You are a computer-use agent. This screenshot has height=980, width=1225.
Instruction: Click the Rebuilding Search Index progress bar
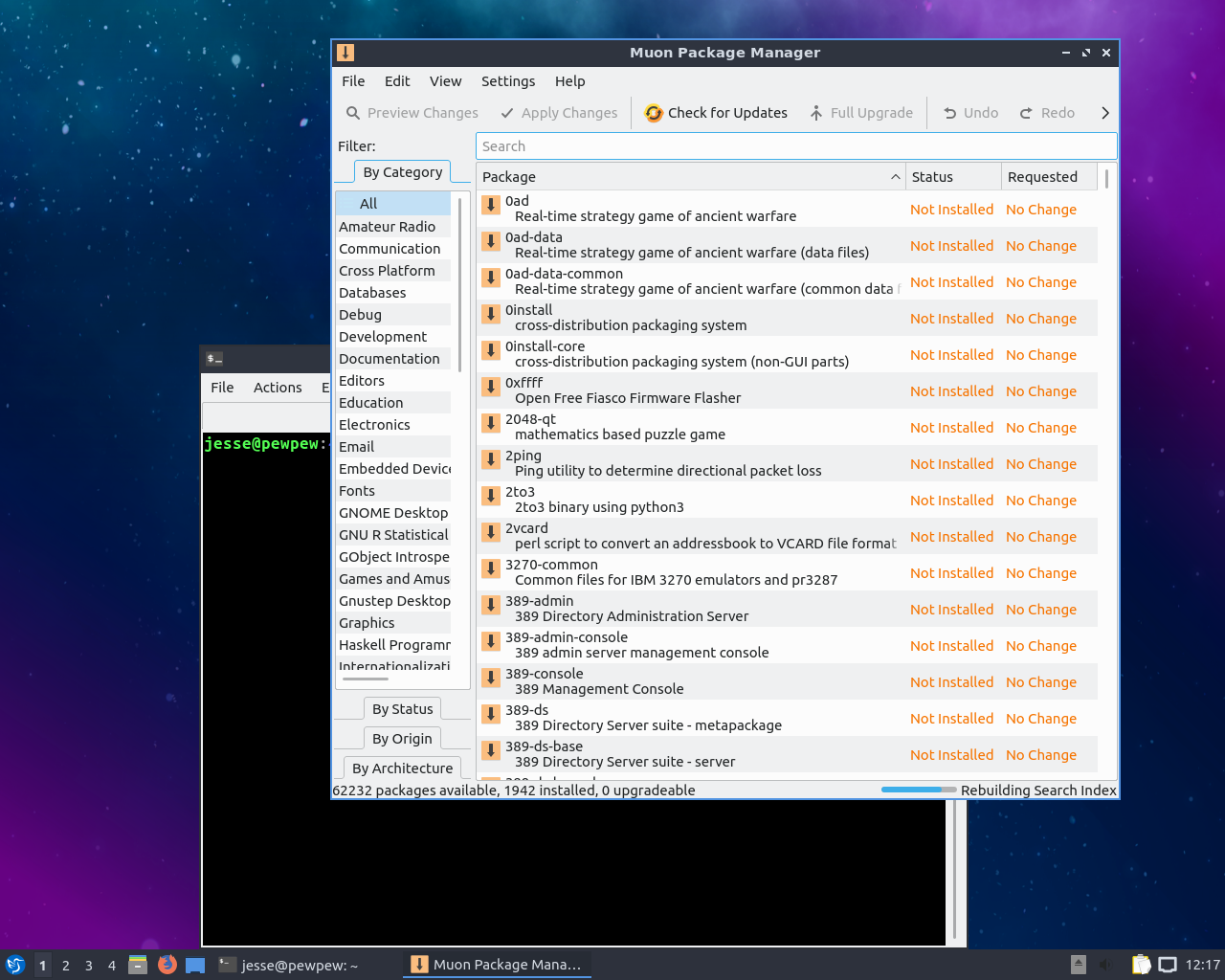point(919,791)
